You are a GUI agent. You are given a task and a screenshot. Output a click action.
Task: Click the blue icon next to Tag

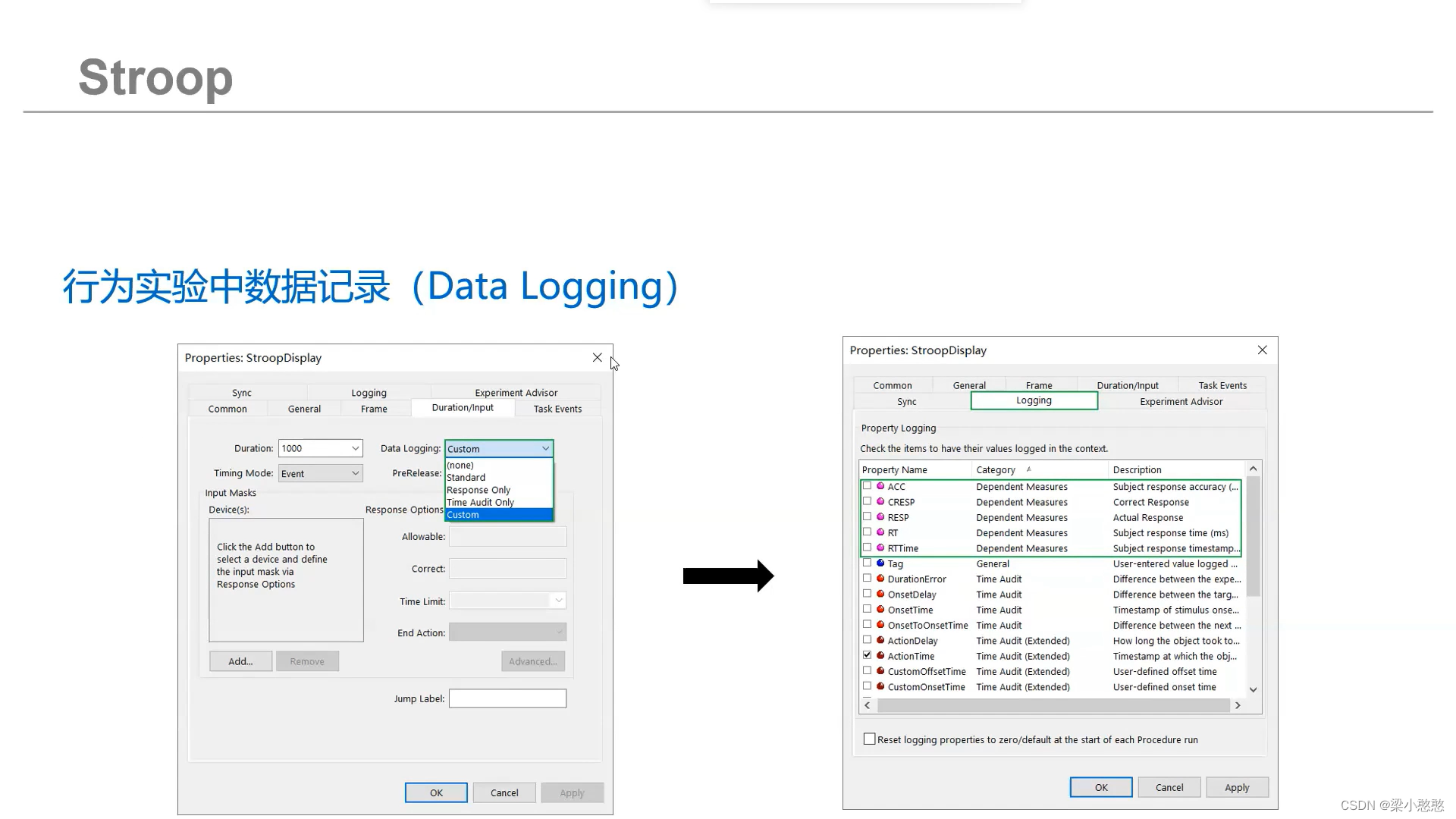[880, 563]
